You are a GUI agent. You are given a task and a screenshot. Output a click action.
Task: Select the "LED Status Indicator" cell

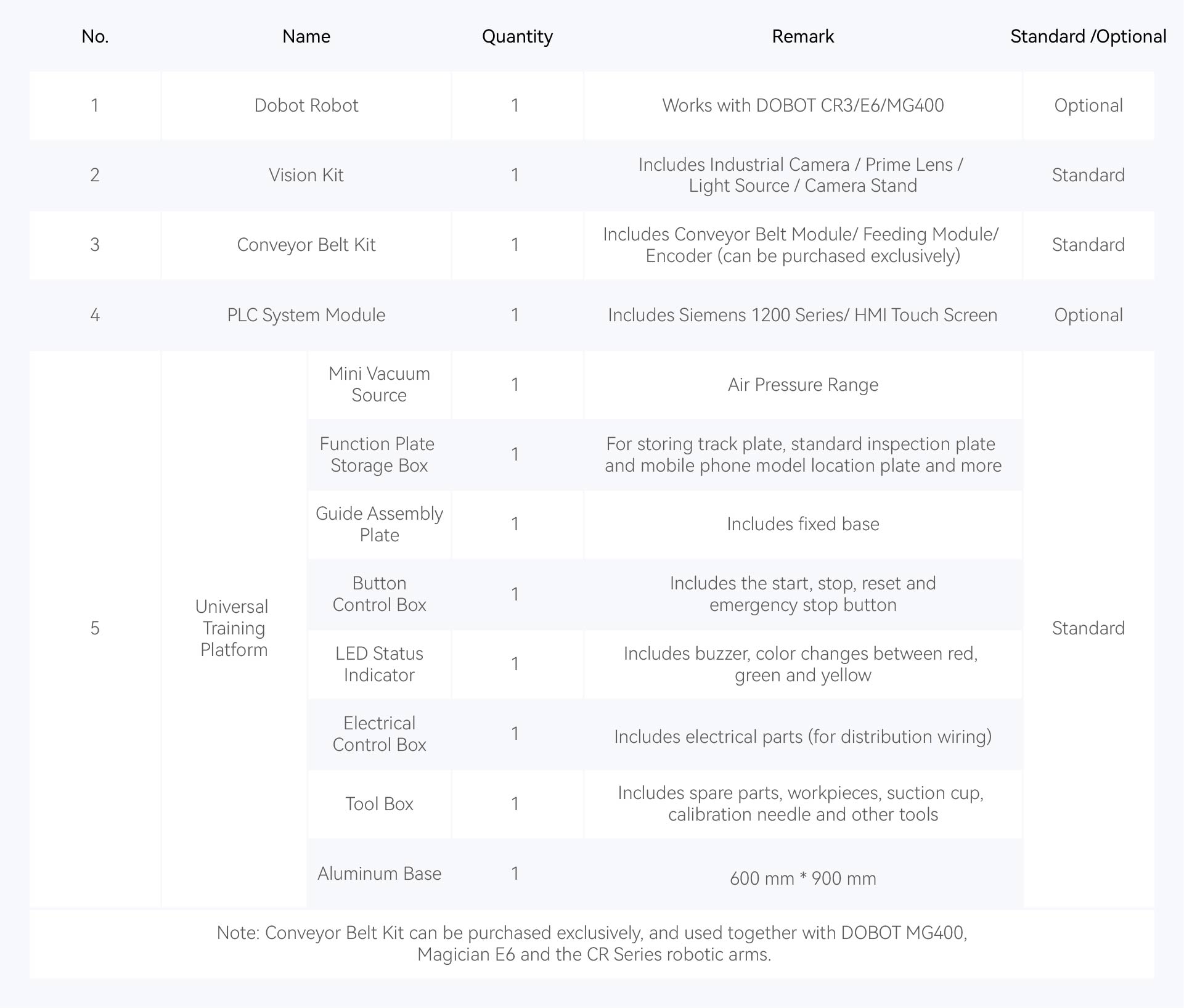pyautogui.click(x=379, y=664)
